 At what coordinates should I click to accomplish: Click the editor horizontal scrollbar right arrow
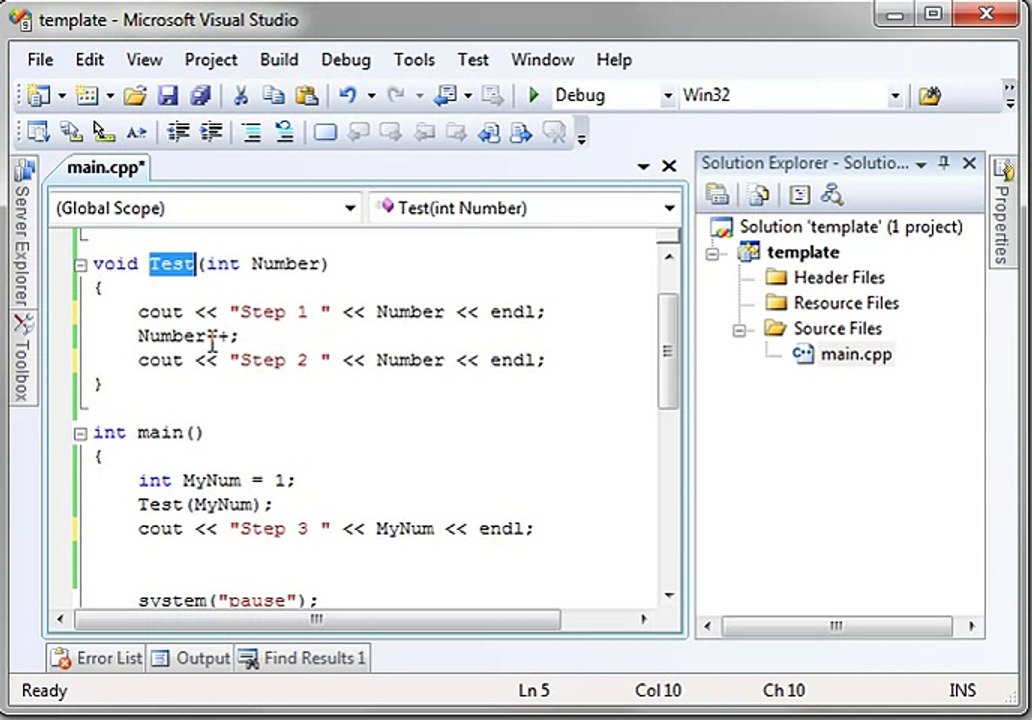tap(644, 619)
